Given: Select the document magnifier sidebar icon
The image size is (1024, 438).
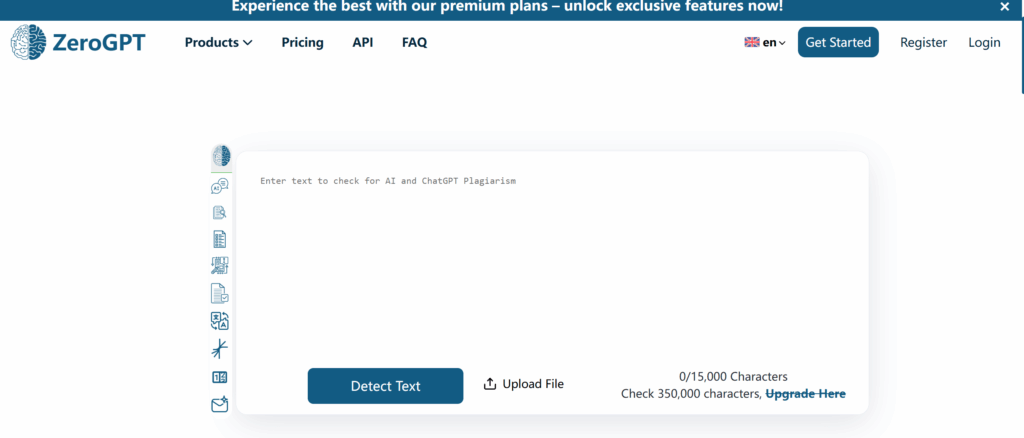Looking at the screenshot, I should pyautogui.click(x=220, y=212).
